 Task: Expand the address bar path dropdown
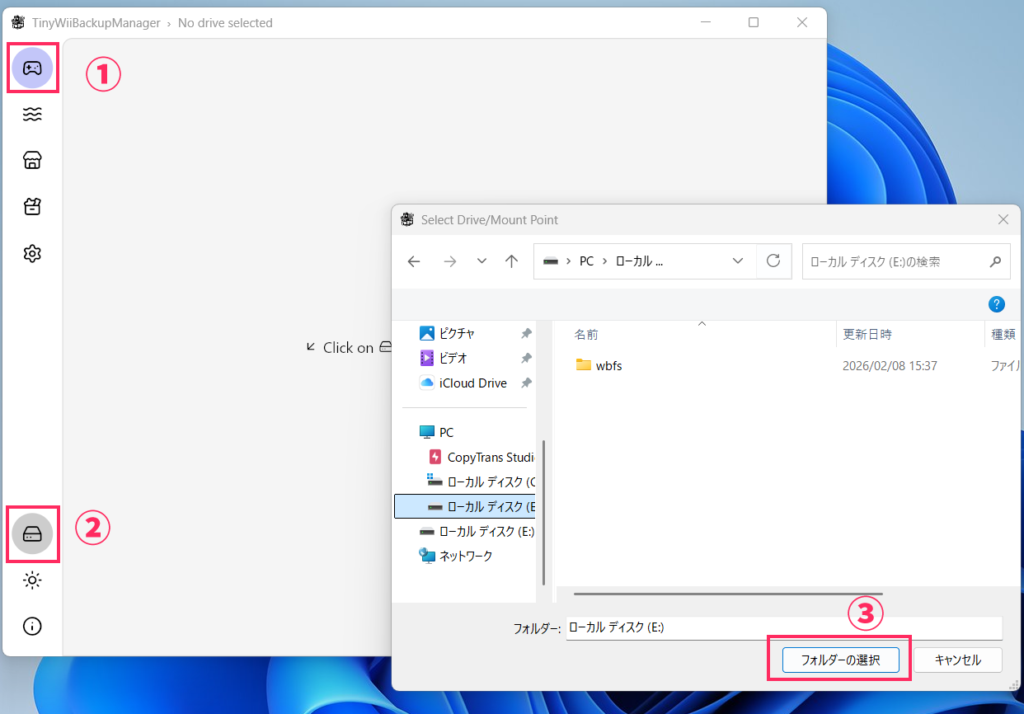(x=738, y=261)
